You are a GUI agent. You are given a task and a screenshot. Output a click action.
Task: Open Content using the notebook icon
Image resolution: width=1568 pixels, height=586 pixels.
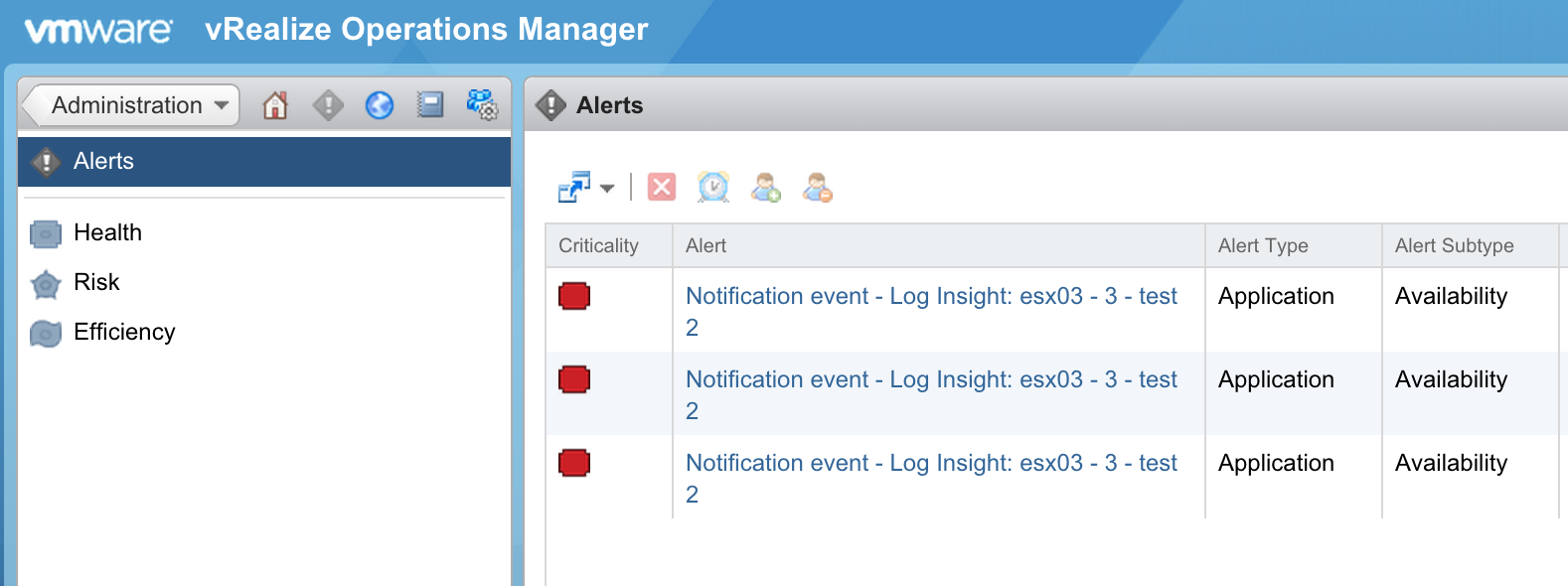tap(430, 105)
